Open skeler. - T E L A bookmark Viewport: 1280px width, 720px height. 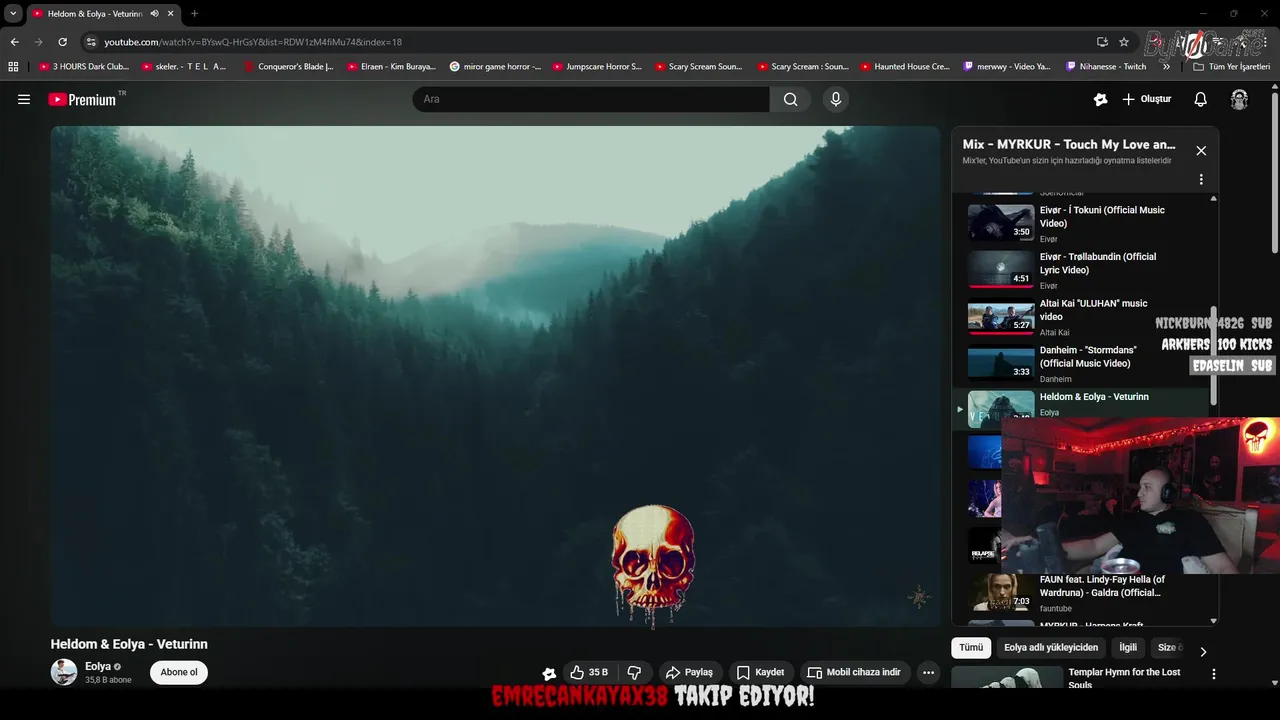[x=184, y=67]
